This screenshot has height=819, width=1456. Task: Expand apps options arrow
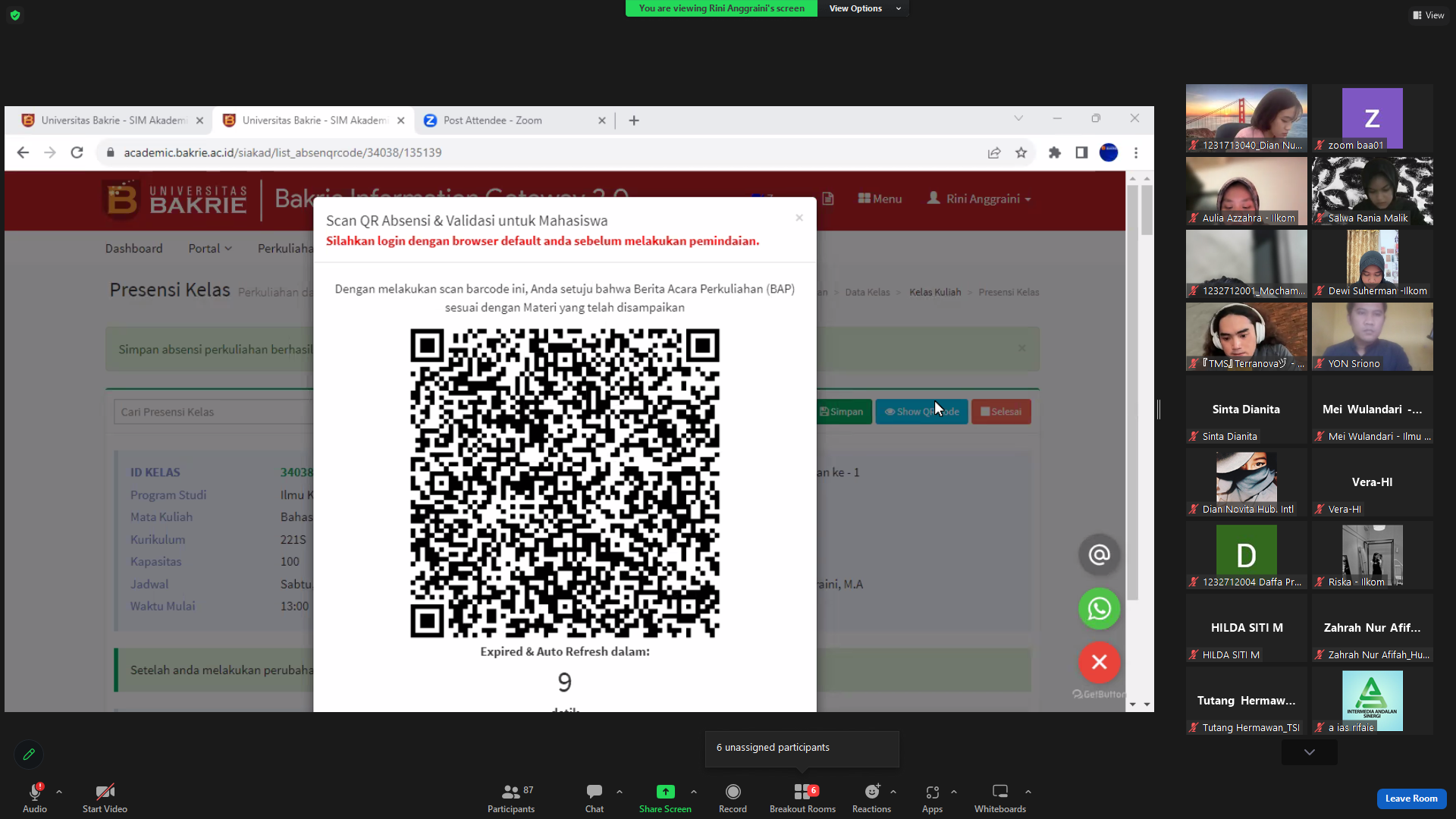pos(954,792)
